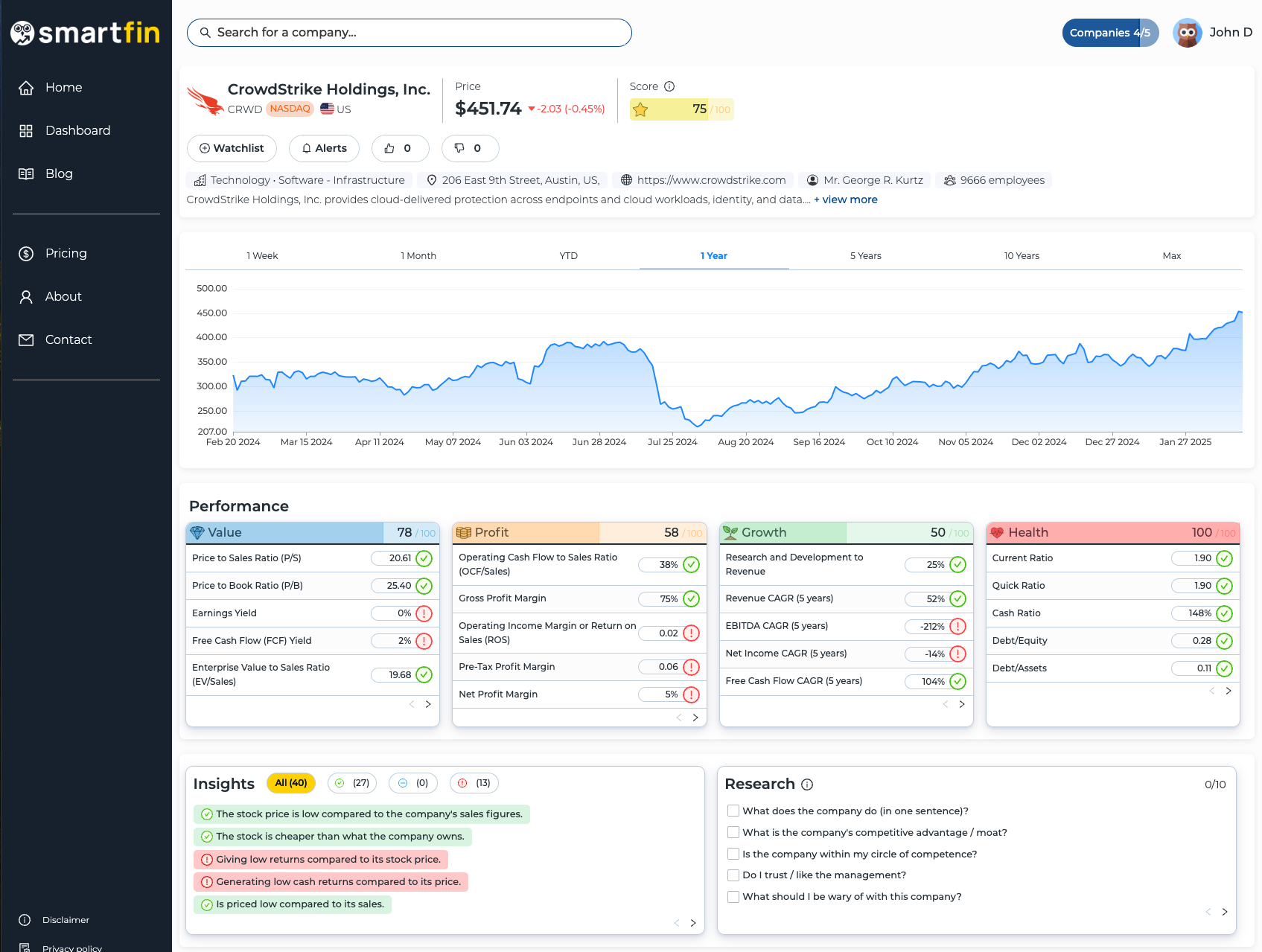Filter insights to neutral (0)
Viewport: 1262px width, 952px height.
point(413,783)
